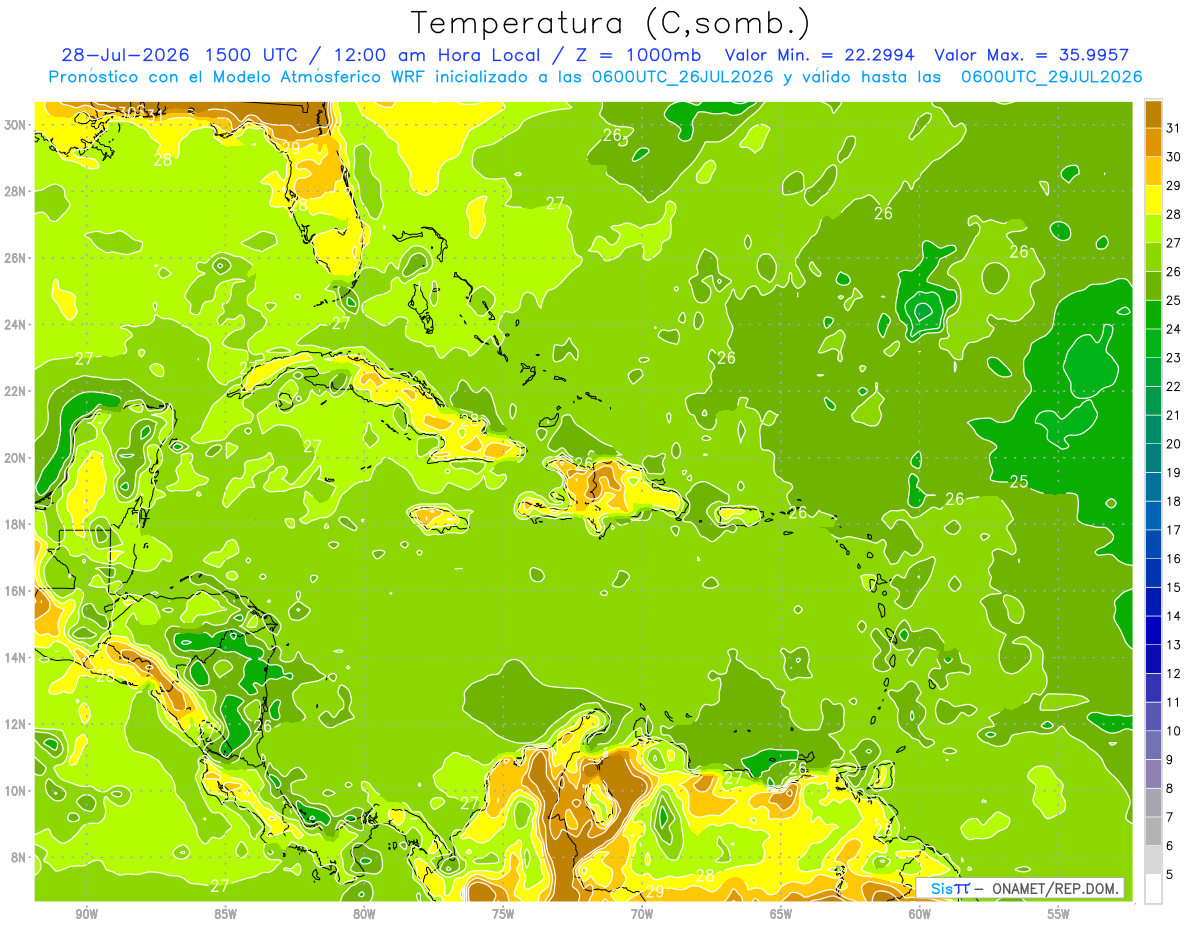The image size is (1200, 927).
Task: Click the color scale label "22"
Action: coord(1174,386)
